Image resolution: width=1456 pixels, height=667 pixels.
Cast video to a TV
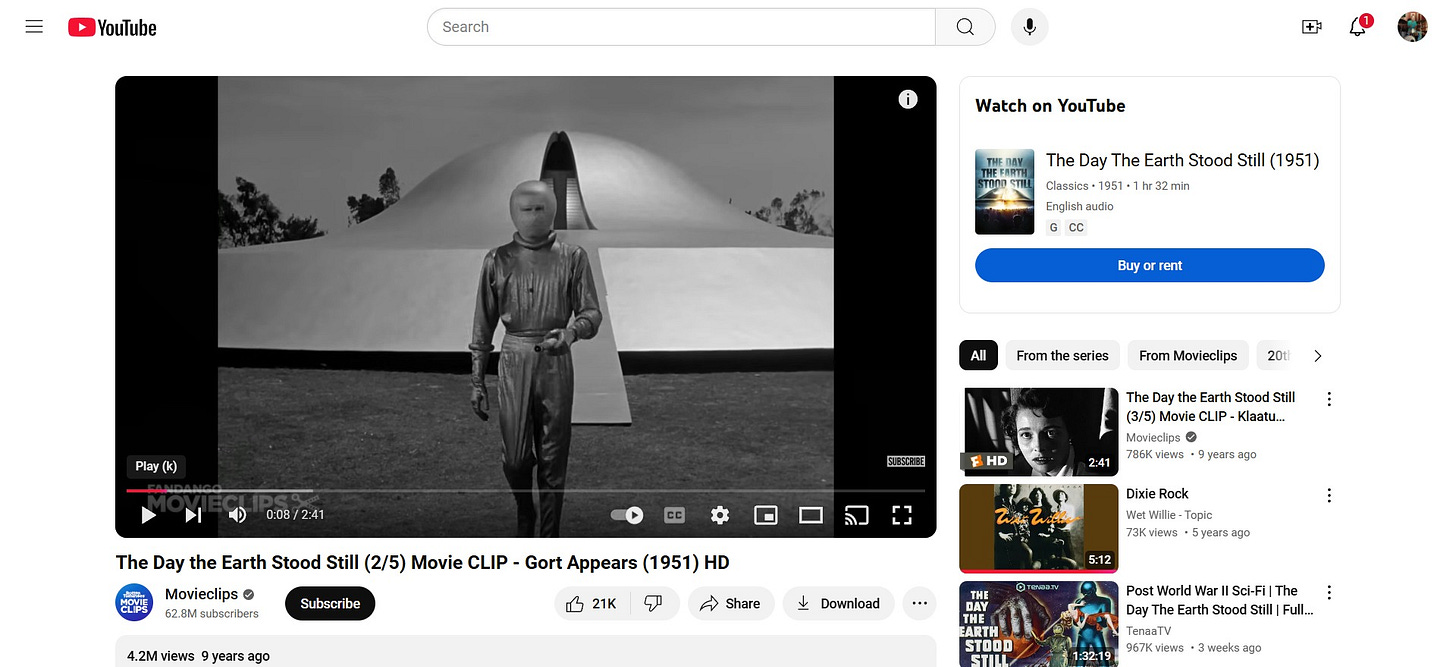[x=856, y=515]
